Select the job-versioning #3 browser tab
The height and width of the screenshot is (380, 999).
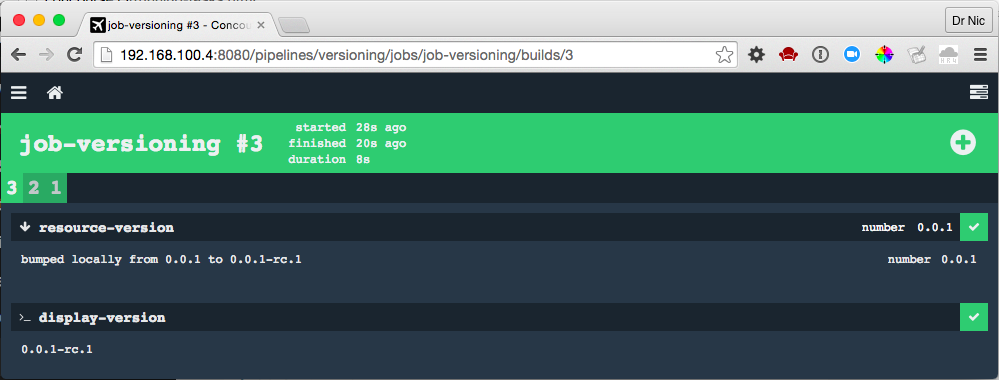click(x=177, y=25)
